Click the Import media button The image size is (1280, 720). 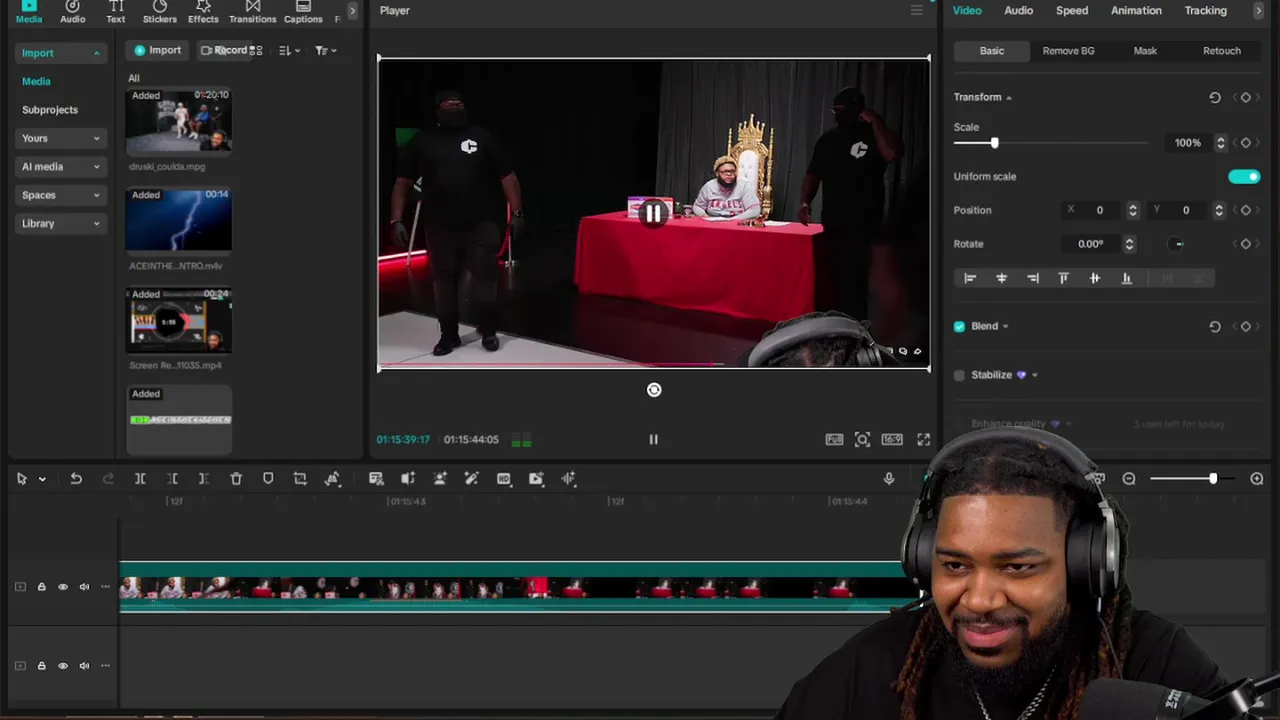tap(158, 50)
